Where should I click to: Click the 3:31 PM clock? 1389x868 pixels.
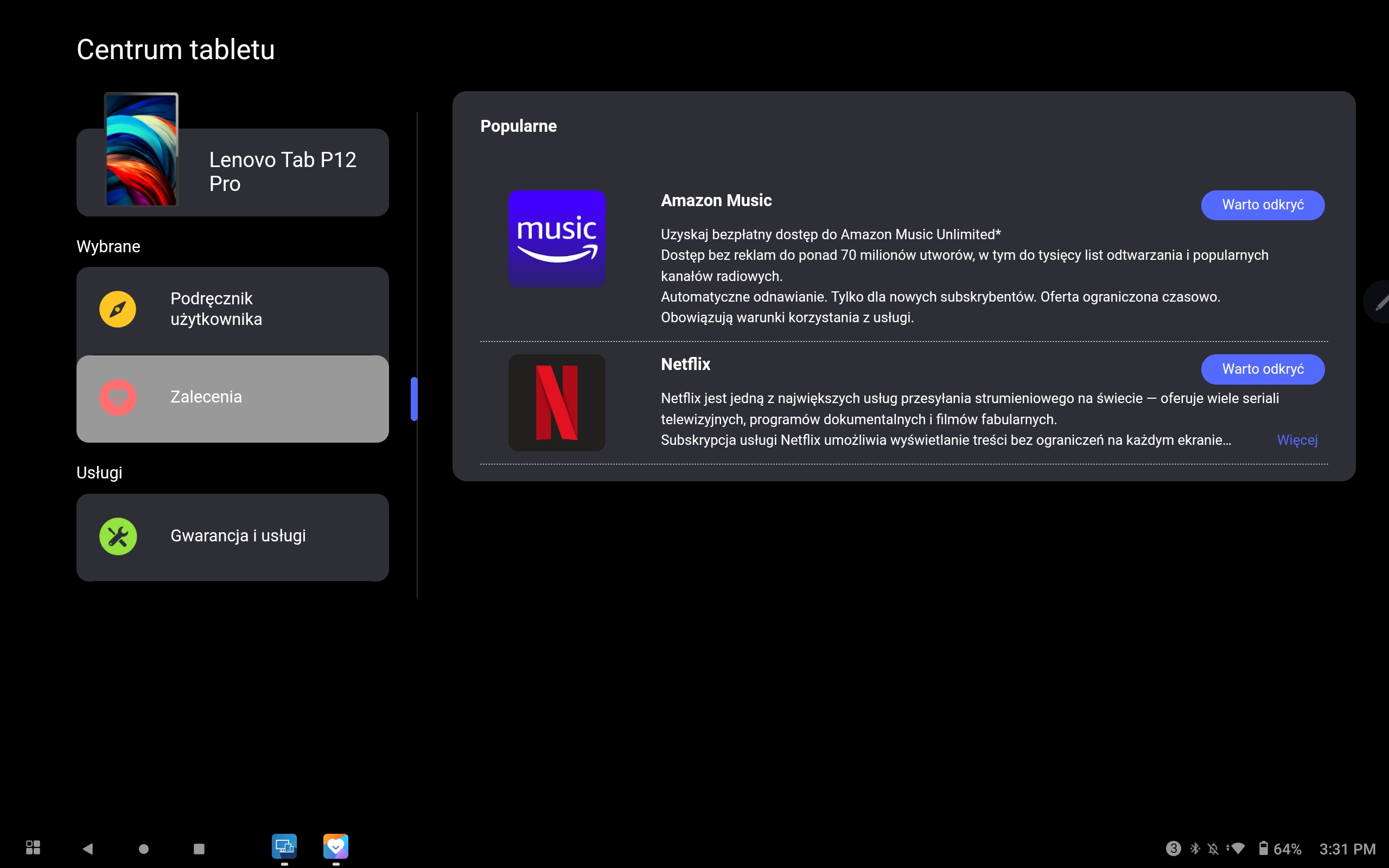(x=1347, y=848)
